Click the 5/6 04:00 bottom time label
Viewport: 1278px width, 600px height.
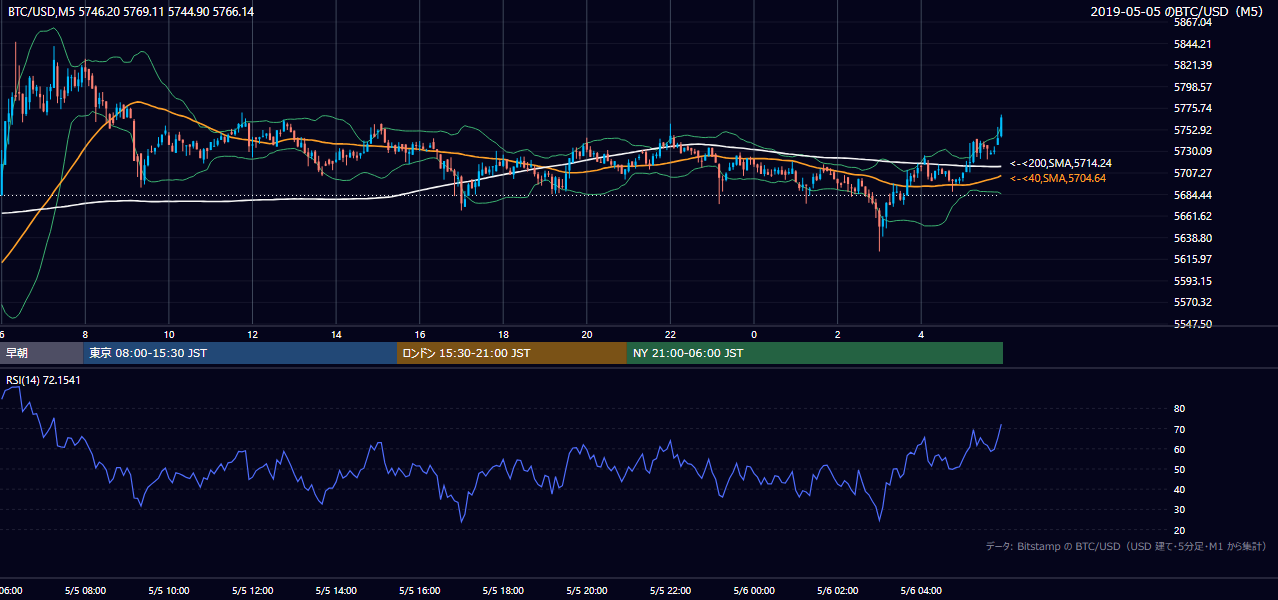pos(921,591)
